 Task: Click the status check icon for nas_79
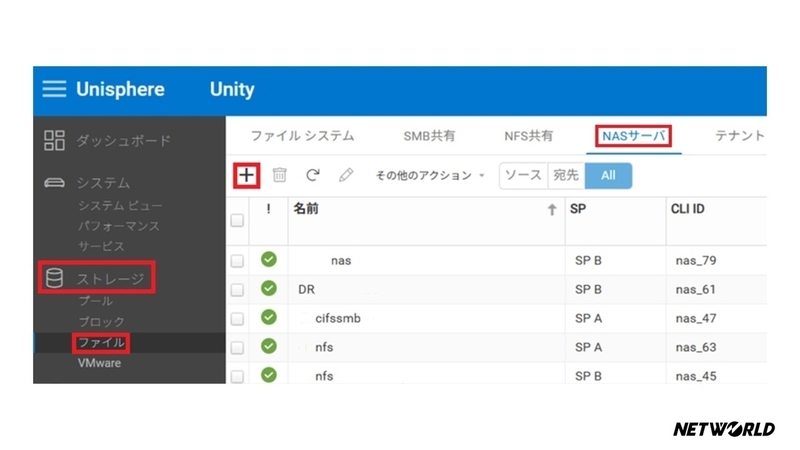[269, 259]
